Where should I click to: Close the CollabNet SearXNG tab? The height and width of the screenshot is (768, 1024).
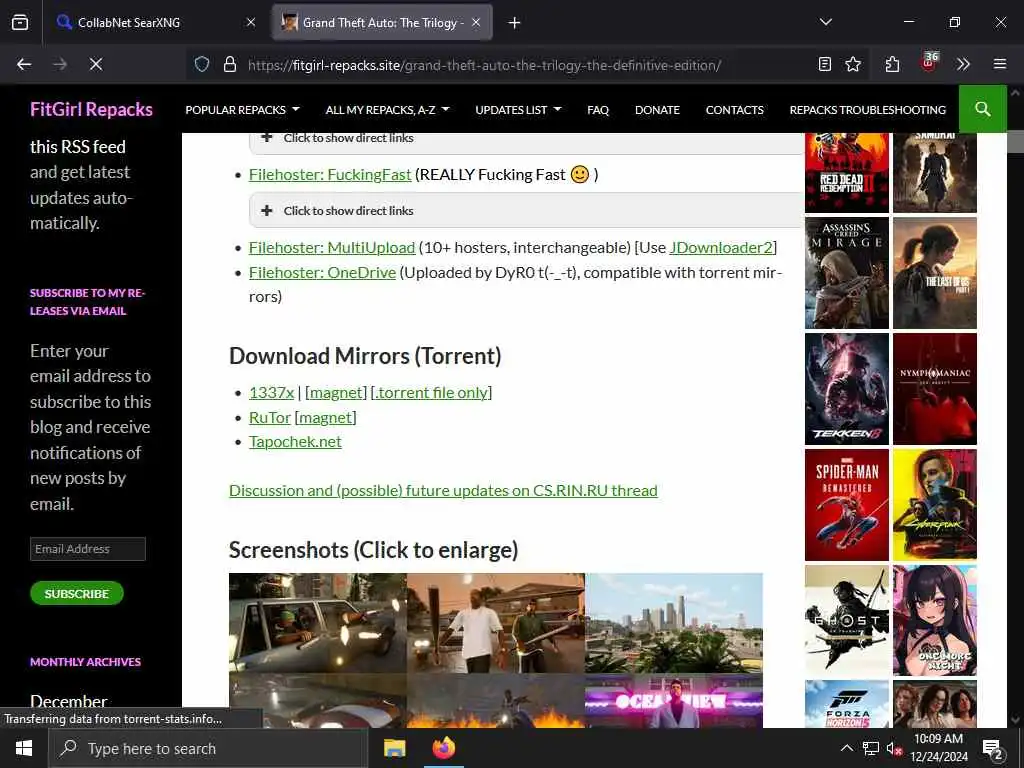[x=251, y=23]
